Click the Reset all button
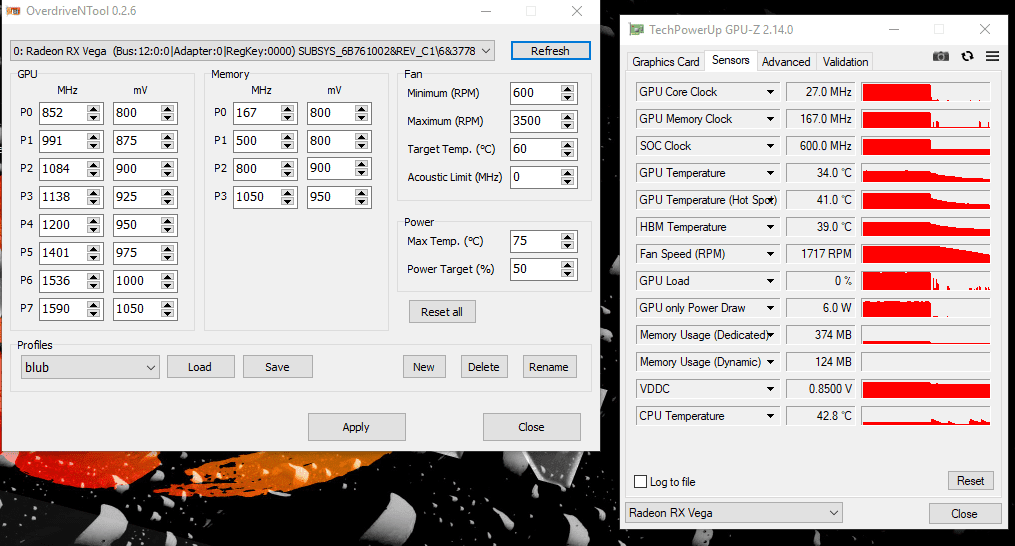This screenshot has height=546, width=1015. click(442, 312)
